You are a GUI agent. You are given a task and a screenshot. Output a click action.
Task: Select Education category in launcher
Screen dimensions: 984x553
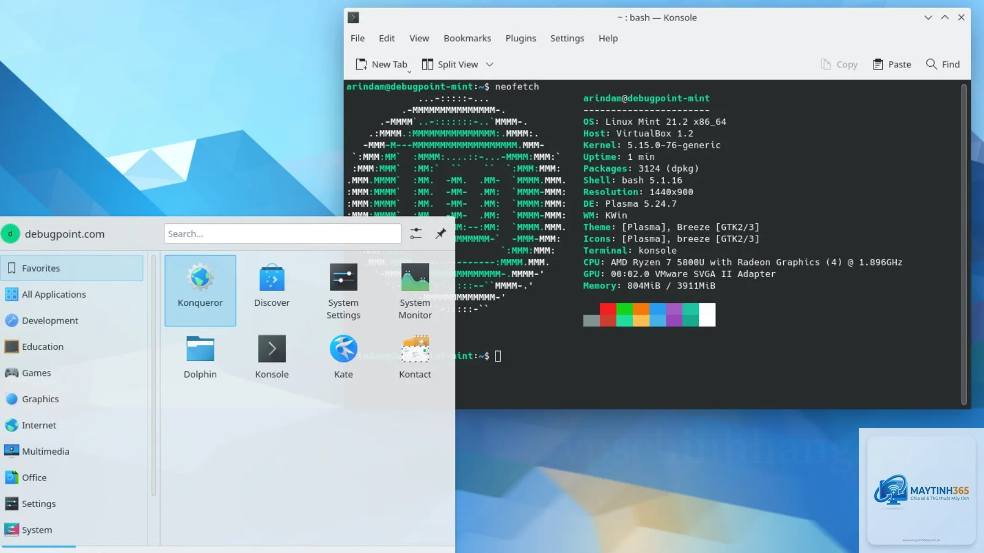(72, 346)
